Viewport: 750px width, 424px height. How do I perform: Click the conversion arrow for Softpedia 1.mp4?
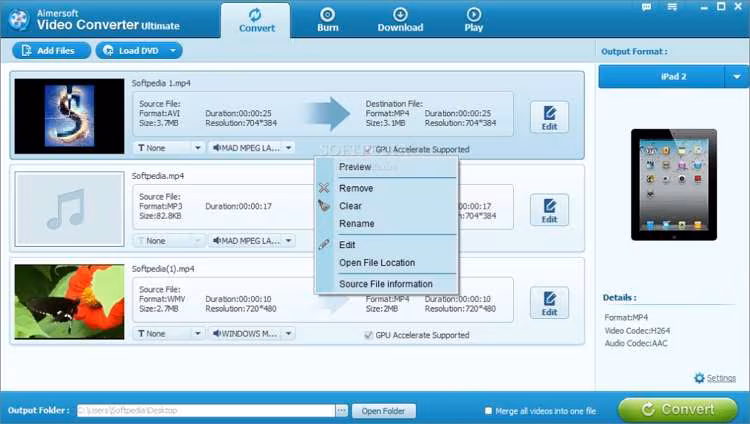pyautogui.click(x=328, y=114)
